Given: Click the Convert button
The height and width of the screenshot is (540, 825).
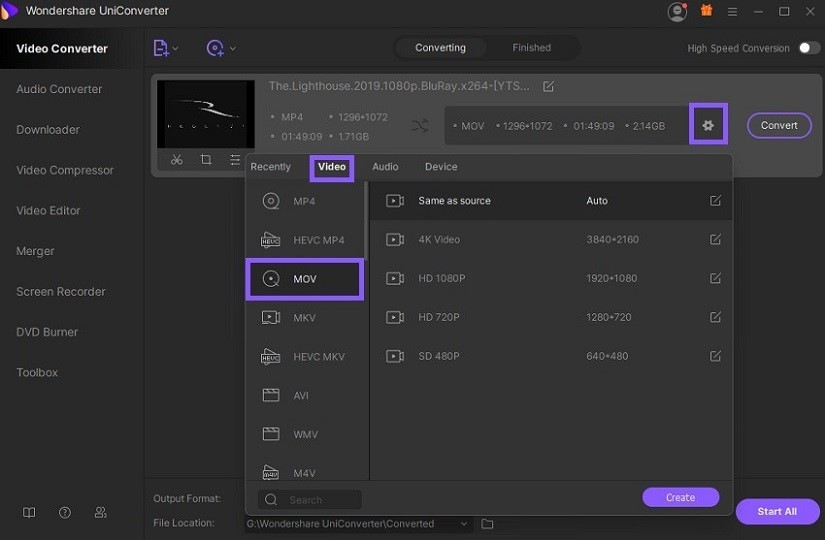Looking at the screenshot, I should tap(779, 125).
